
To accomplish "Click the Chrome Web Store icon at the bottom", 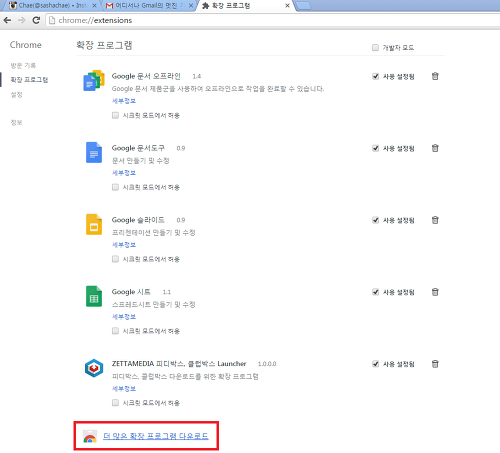I will pyautogui.click(x=90, y=436).
